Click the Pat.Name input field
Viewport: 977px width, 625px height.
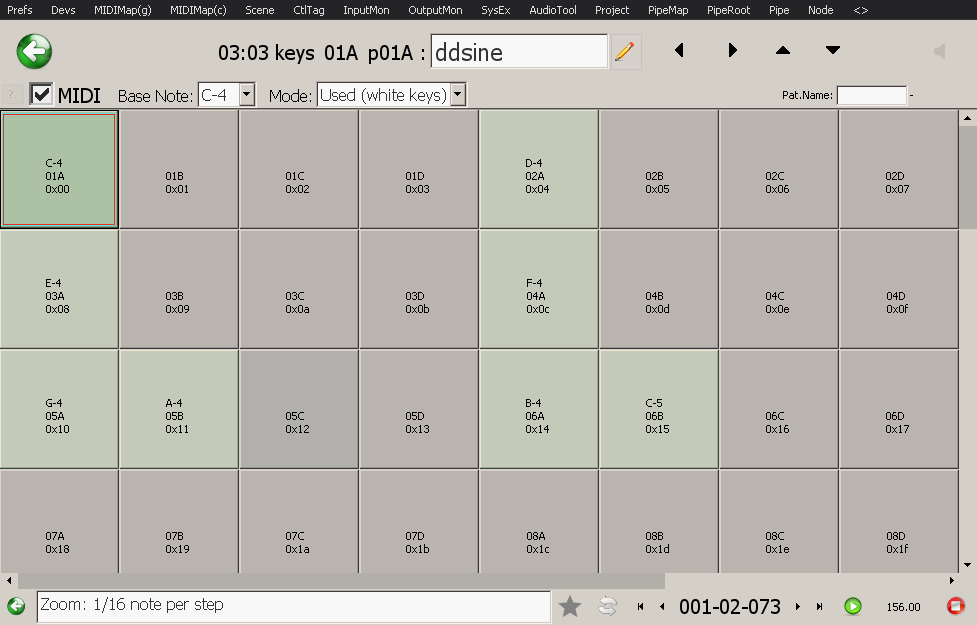(871, 96)
